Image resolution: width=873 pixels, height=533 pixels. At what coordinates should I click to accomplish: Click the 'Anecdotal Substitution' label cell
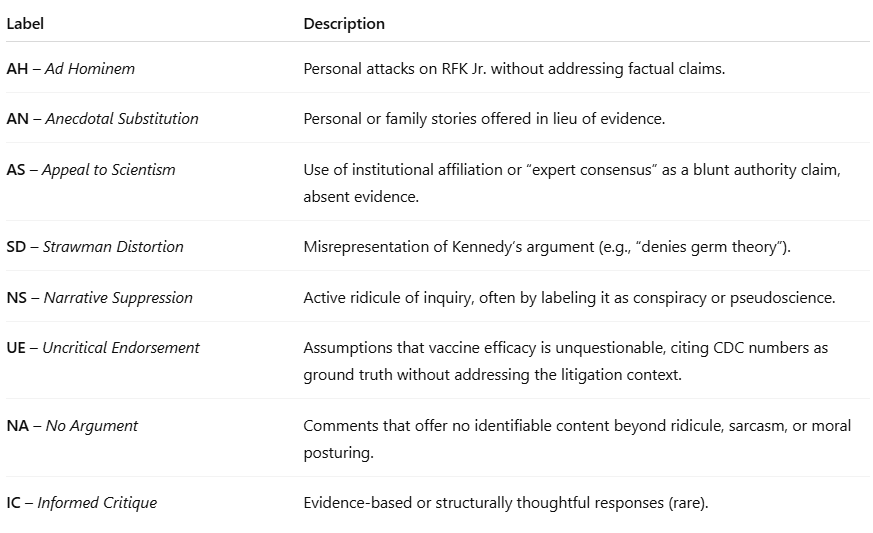click(x=121, y=118)
